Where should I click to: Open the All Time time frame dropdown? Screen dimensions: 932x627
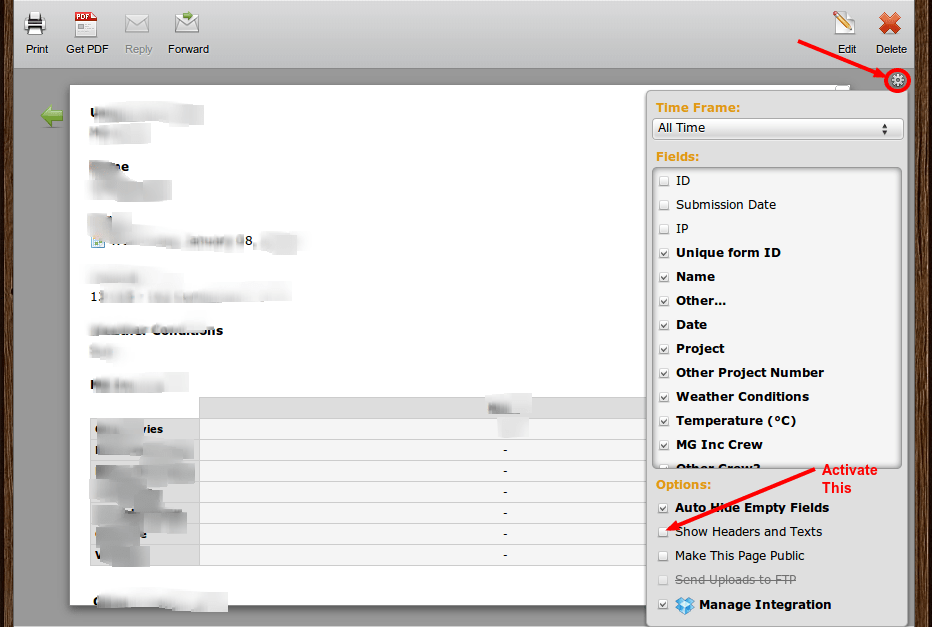(777, 128)
